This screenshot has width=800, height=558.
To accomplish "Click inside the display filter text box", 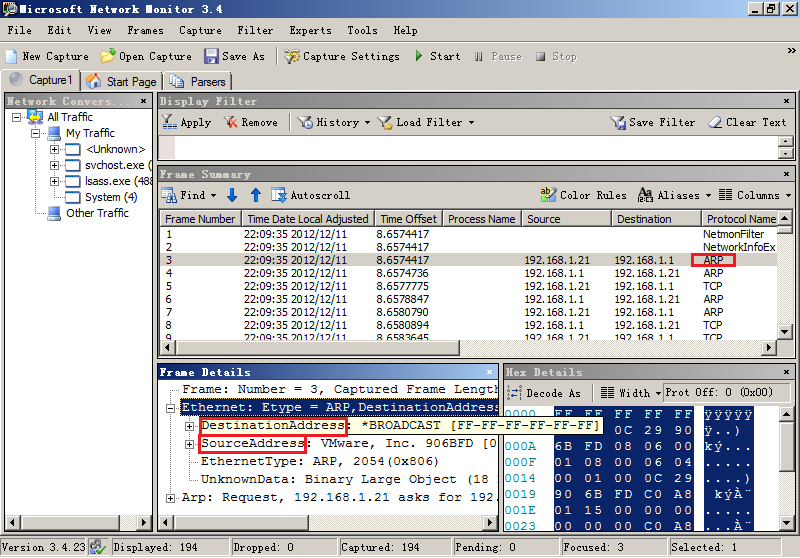I will tap(476, 147).
